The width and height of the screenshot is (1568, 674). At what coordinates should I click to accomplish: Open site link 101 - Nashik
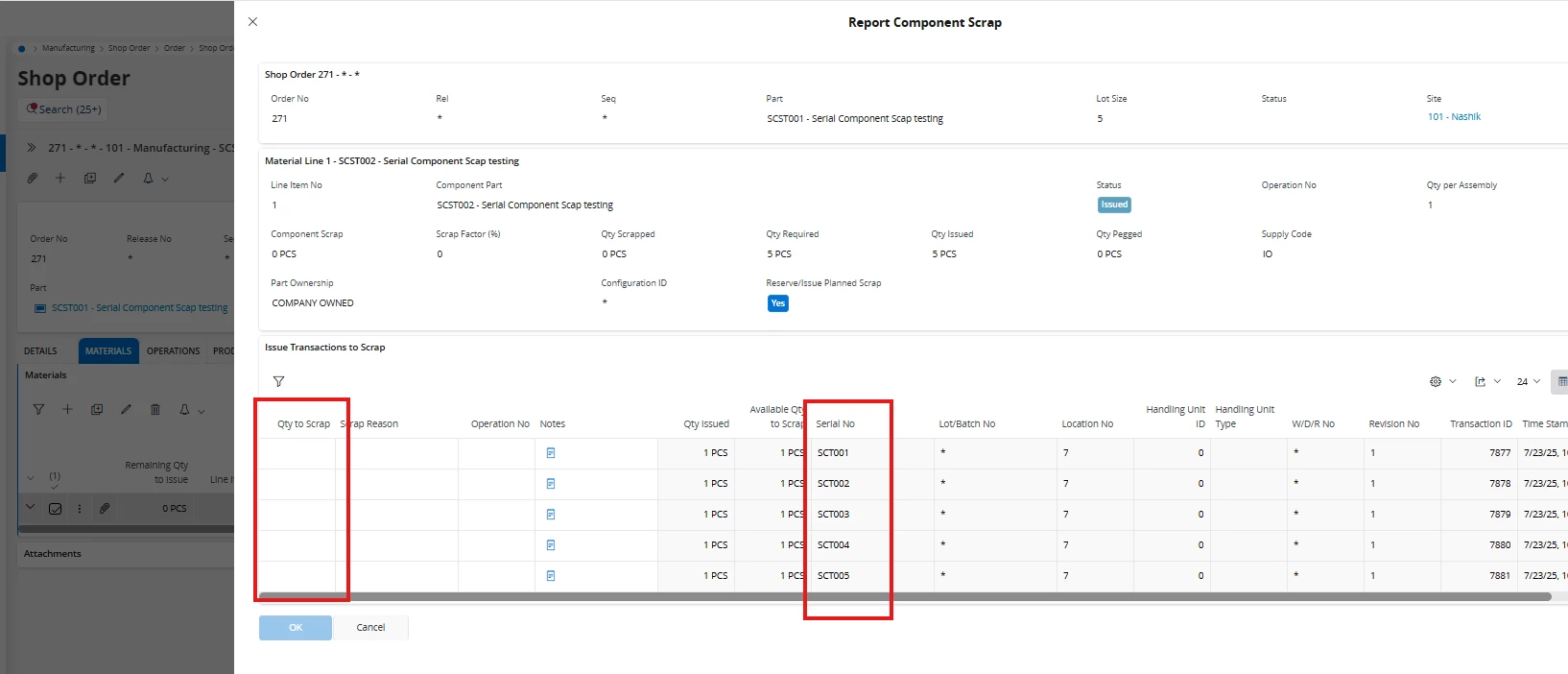(1454, 116)
